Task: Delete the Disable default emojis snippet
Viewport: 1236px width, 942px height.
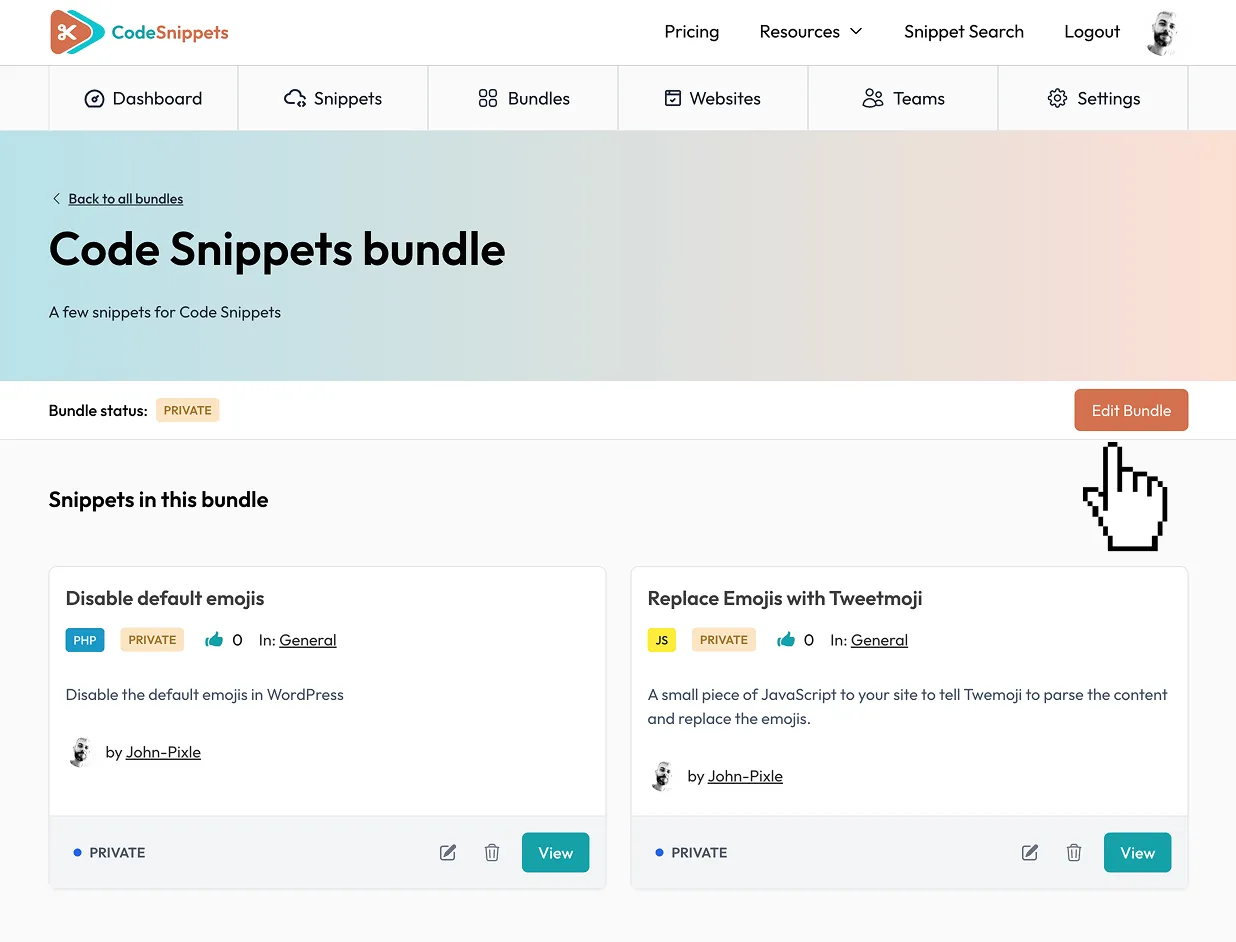Action: coord(492,853)
